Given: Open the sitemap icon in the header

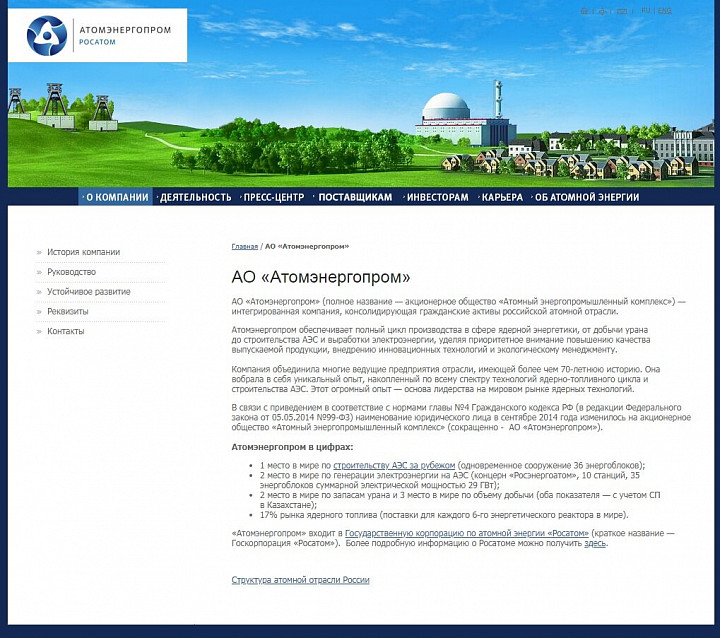Looking at the screenshot, I should (x=602, y=11).
